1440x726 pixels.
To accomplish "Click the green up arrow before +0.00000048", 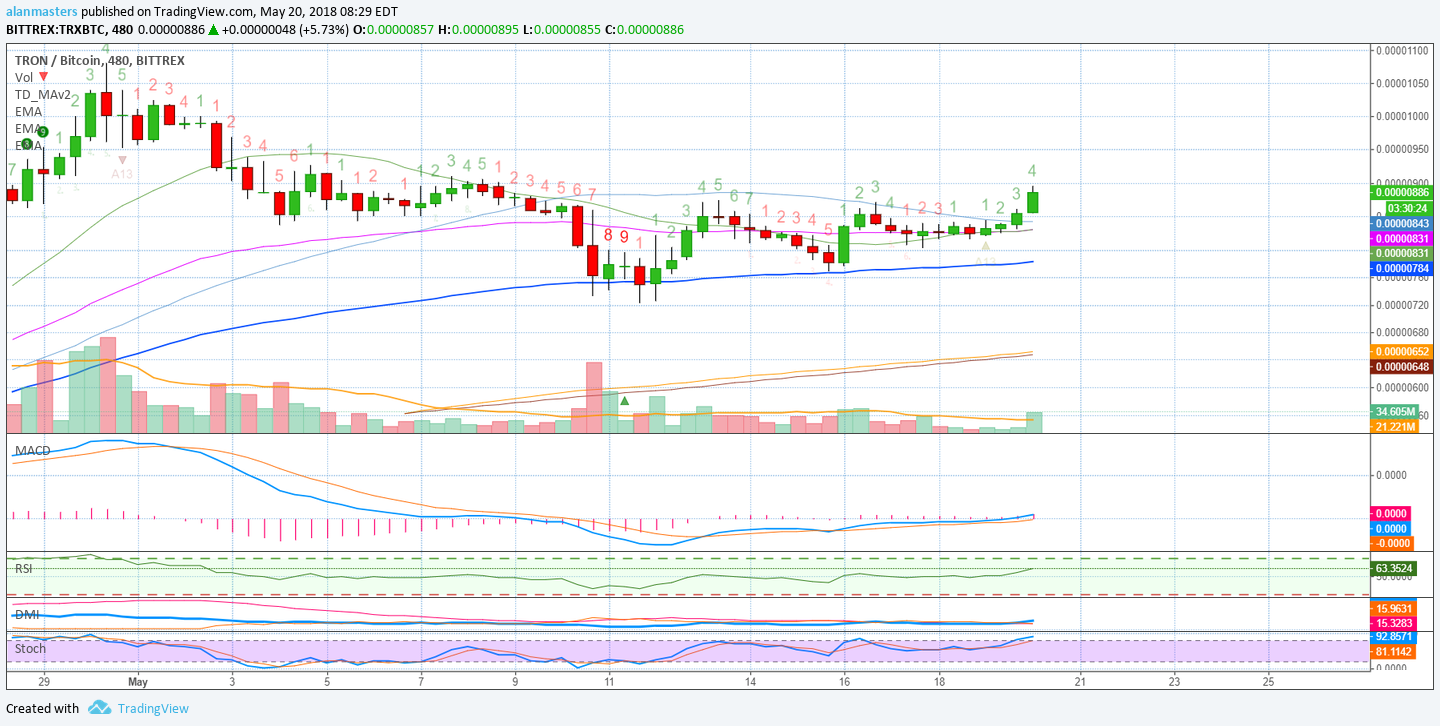I will click(213, 30).
